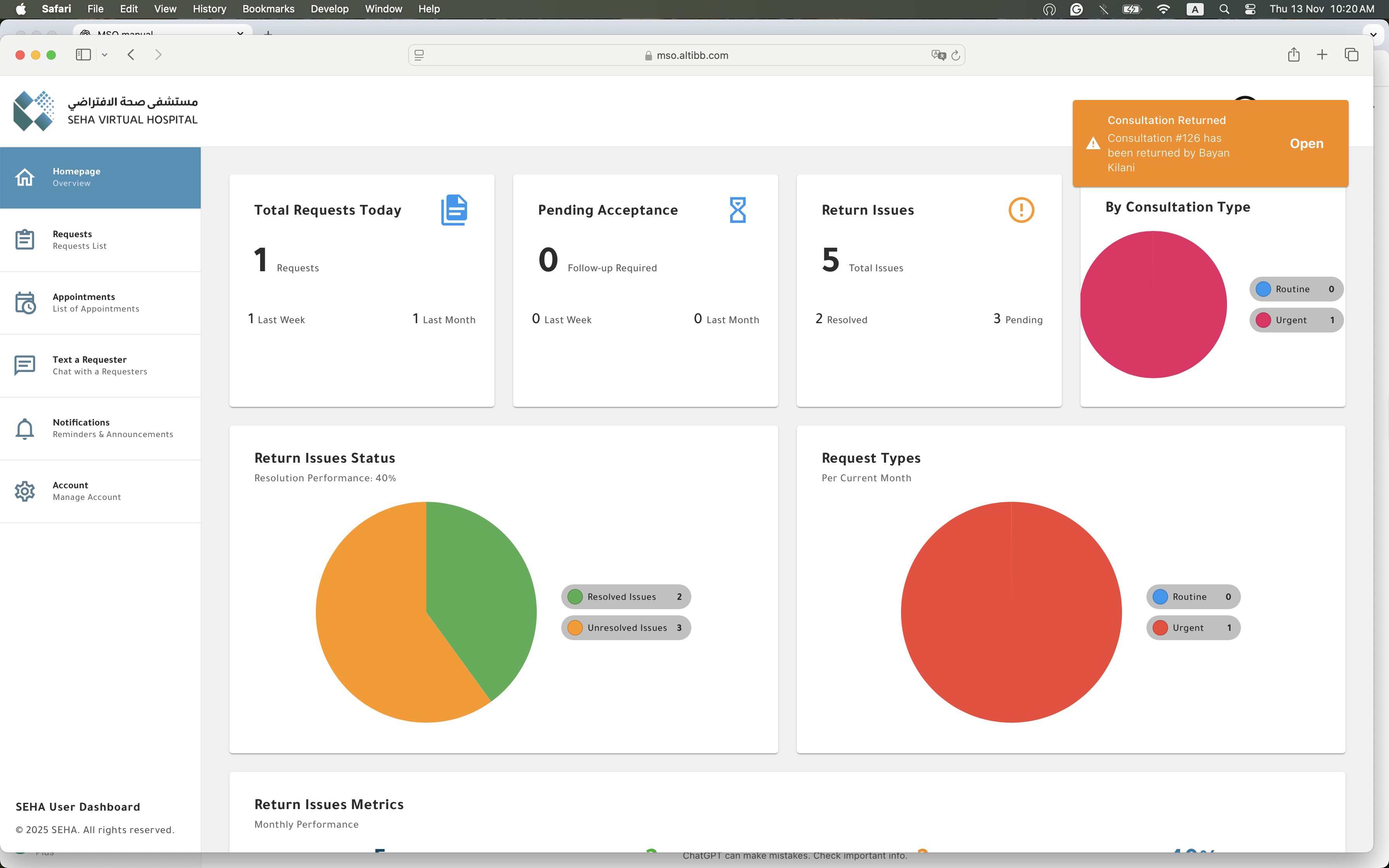Open the Bookmarks menu in menu bar
The height and width of the screenshot is (868, 1389).
(x=268, y=9)
